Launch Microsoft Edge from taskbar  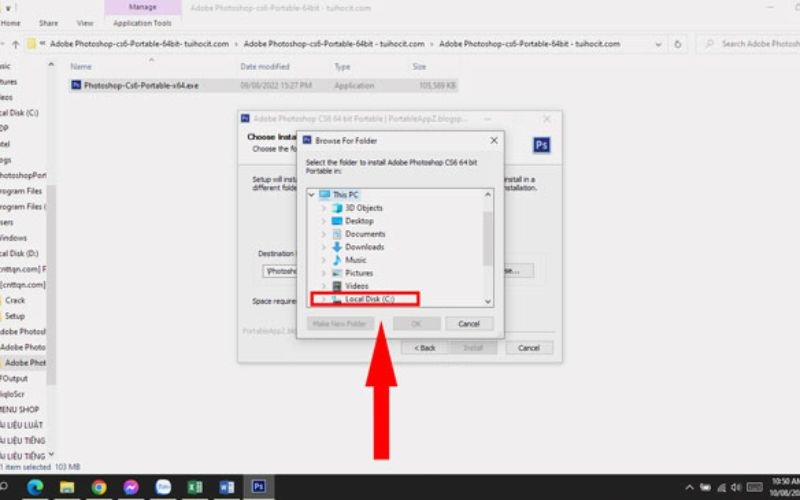point(35,487)
